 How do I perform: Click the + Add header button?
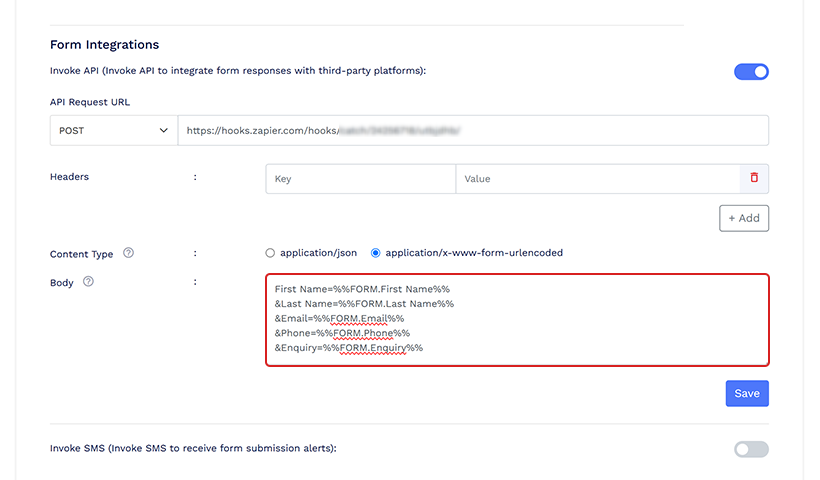743,218
